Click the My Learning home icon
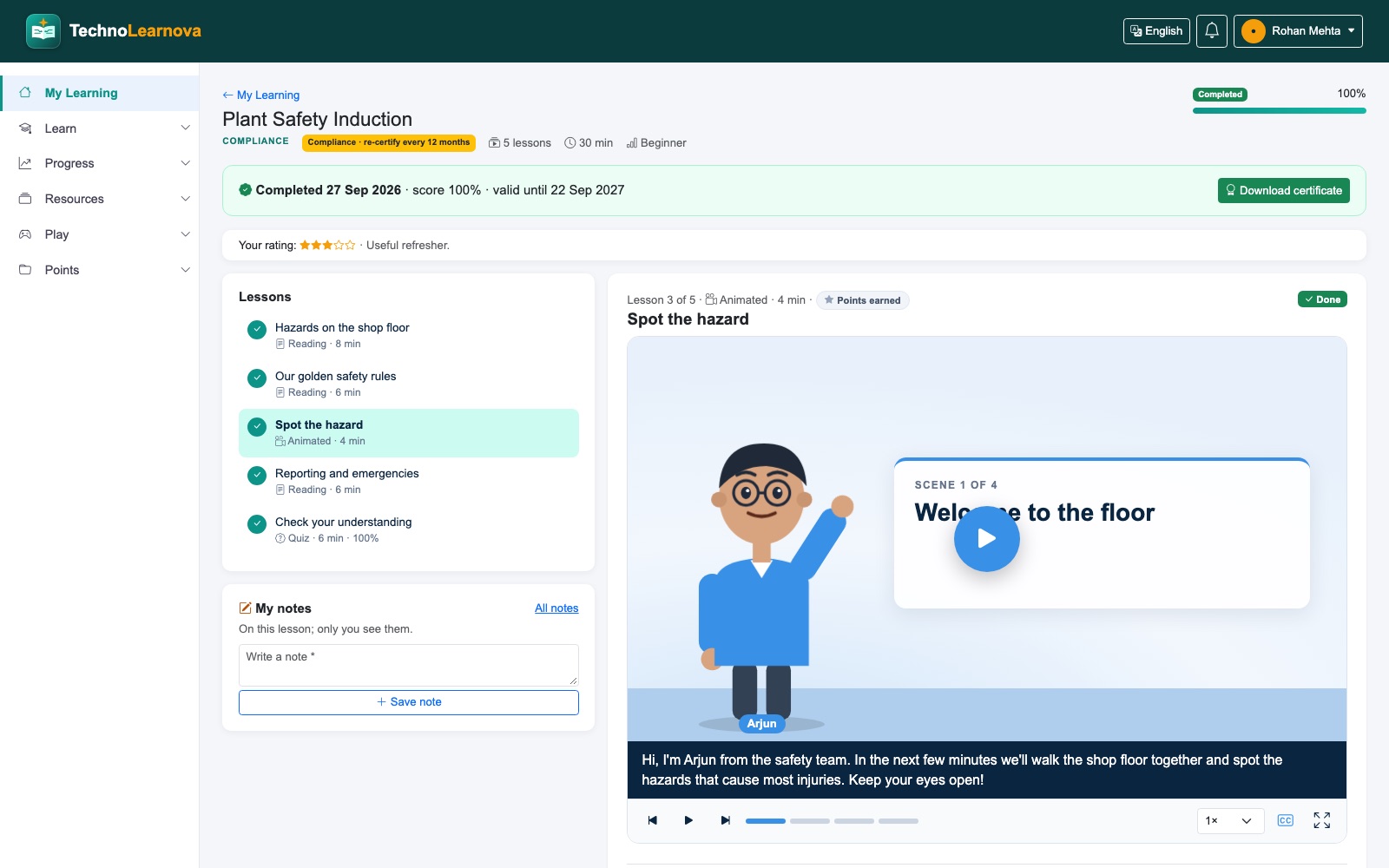1389x868 pixels. (x=25, y=93)
